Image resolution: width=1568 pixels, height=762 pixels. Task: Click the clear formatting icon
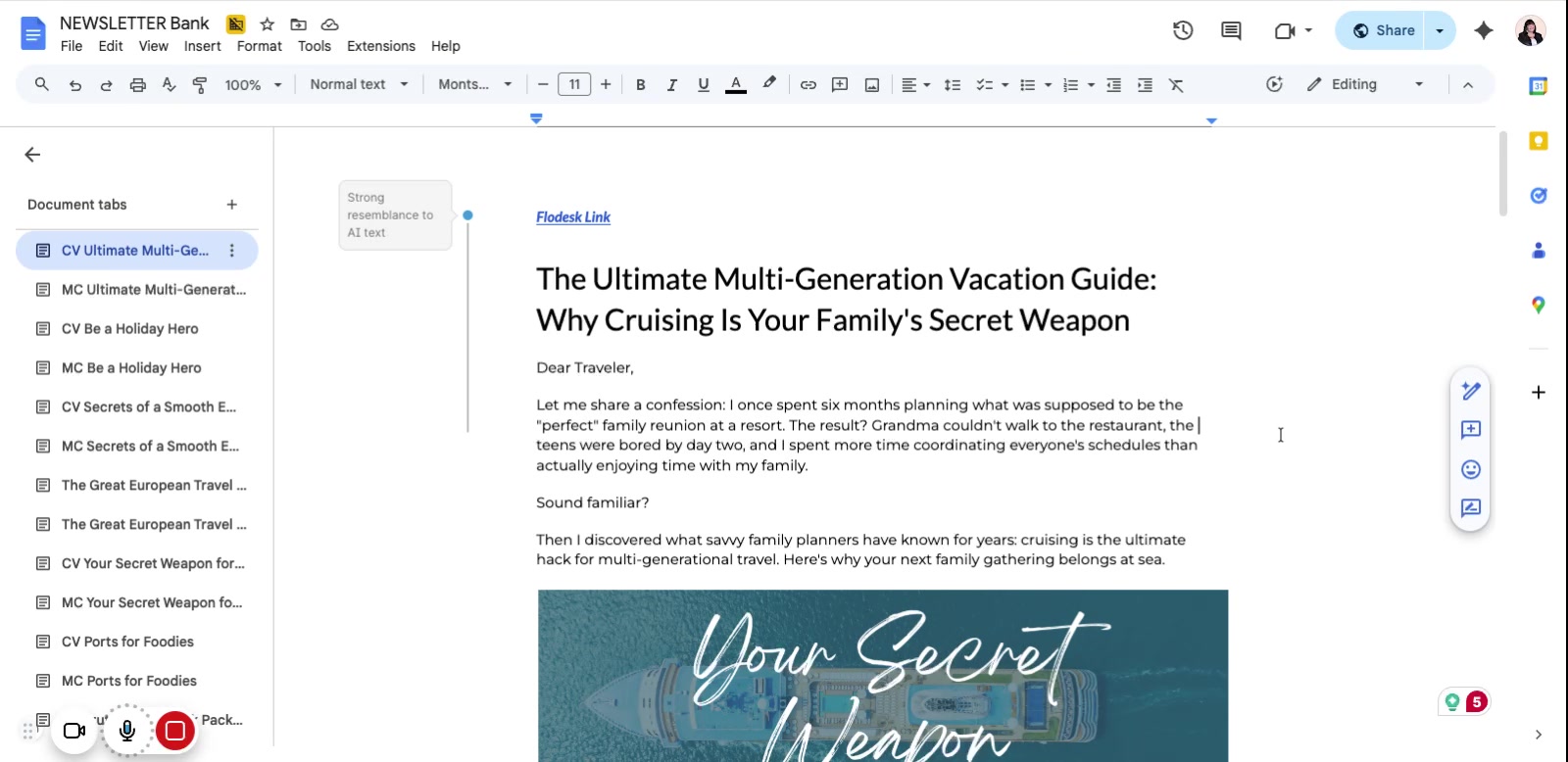pos(1176,85)
